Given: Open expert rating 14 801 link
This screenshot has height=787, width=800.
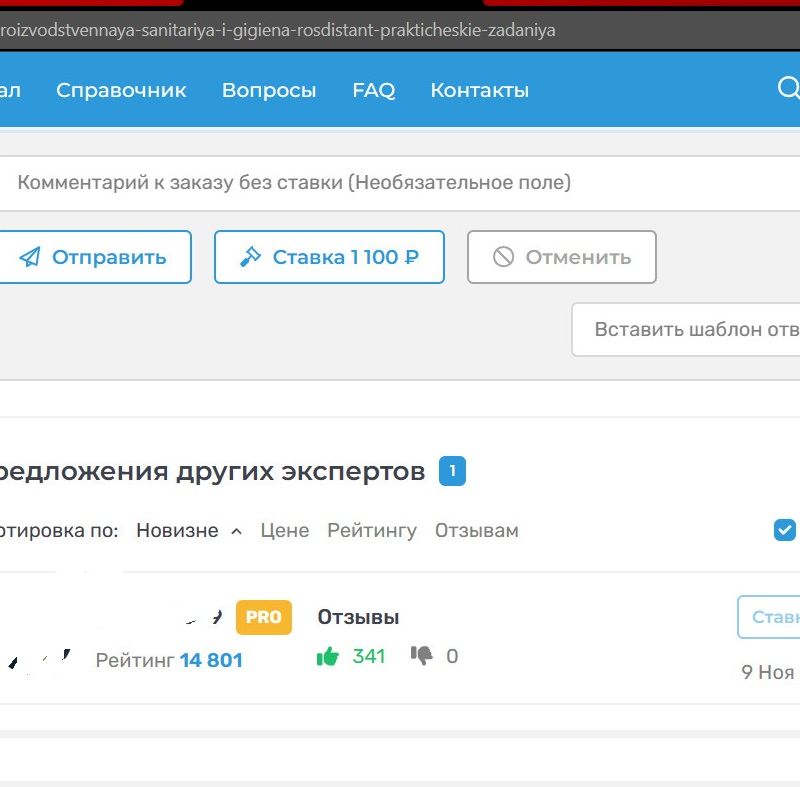Looking at the screenshot, I should pyautogui.click(x=211, y=660).
